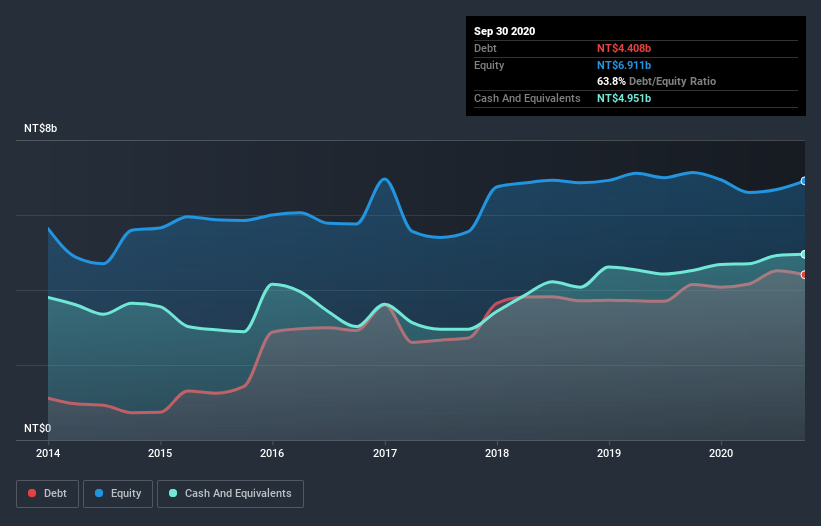
Task: Click the Equity value NT$6.911b
Action: coord(624,65)
